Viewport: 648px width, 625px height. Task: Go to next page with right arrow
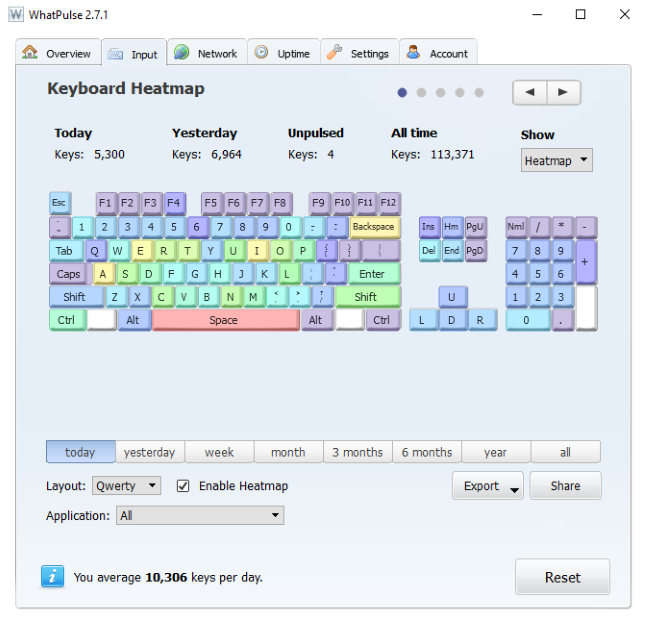[563, 92]
